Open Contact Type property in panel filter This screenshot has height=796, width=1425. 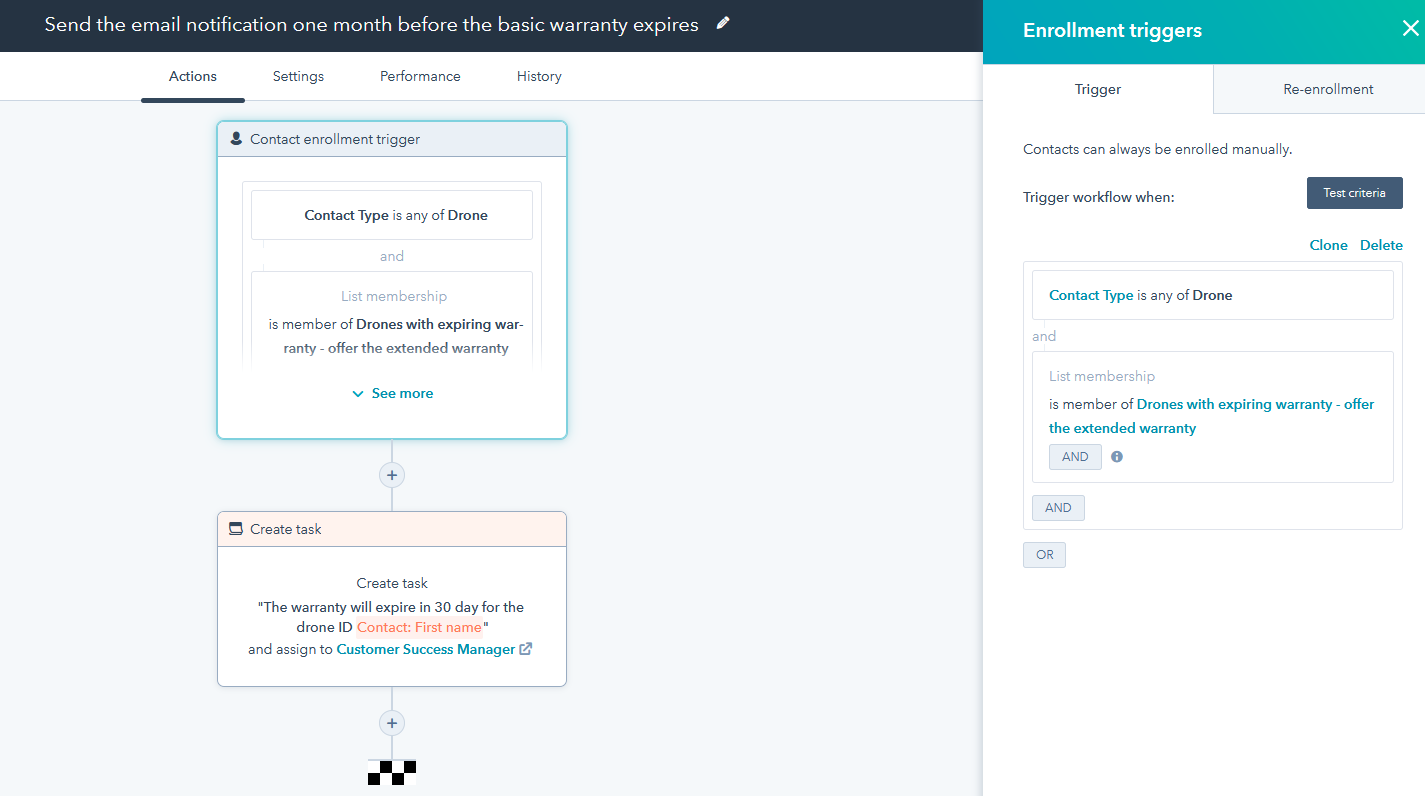(x=1091, y=295)
